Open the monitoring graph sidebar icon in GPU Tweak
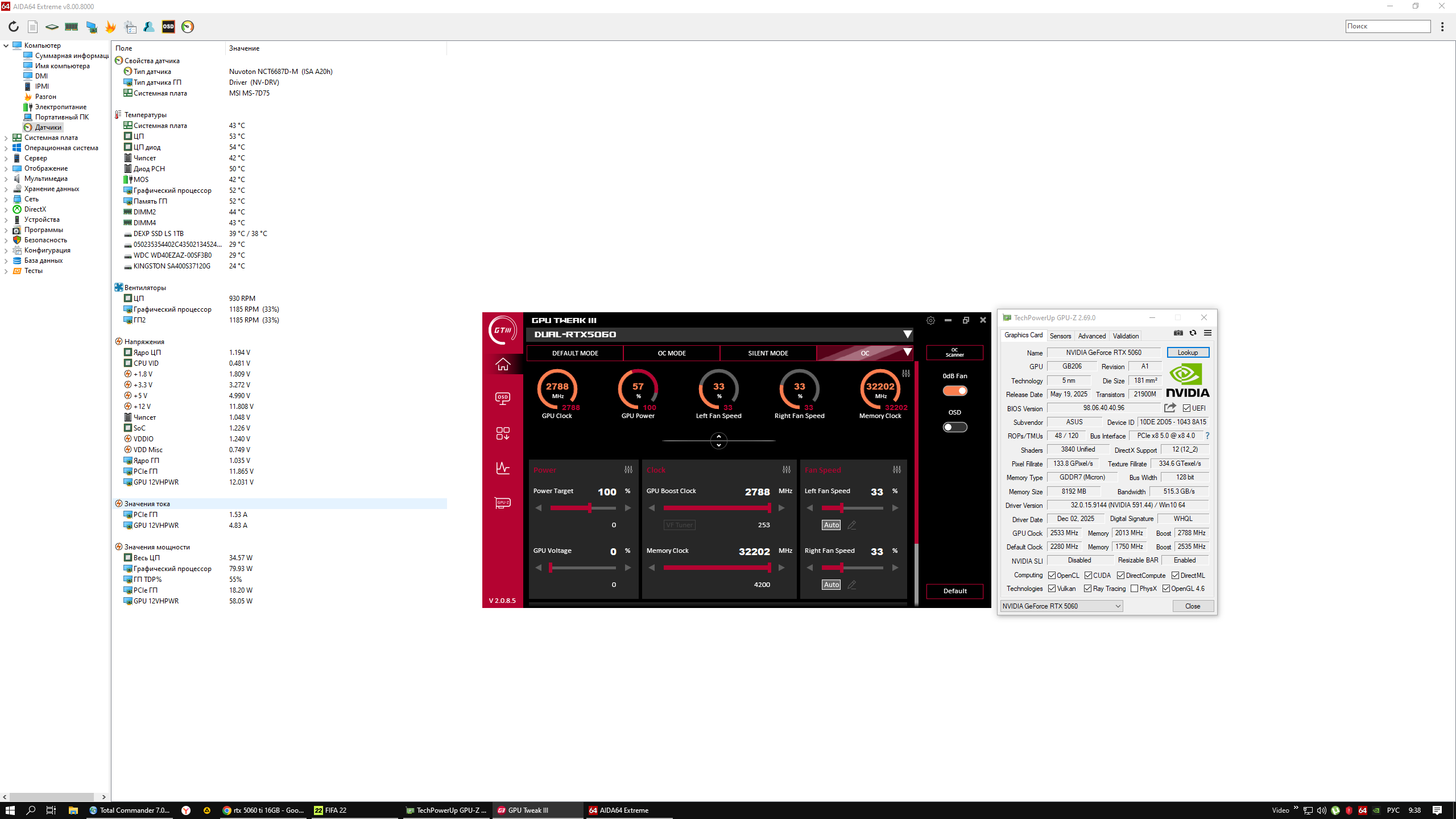The height and width of the screenshot is (819, 1456). click(503, 468)
